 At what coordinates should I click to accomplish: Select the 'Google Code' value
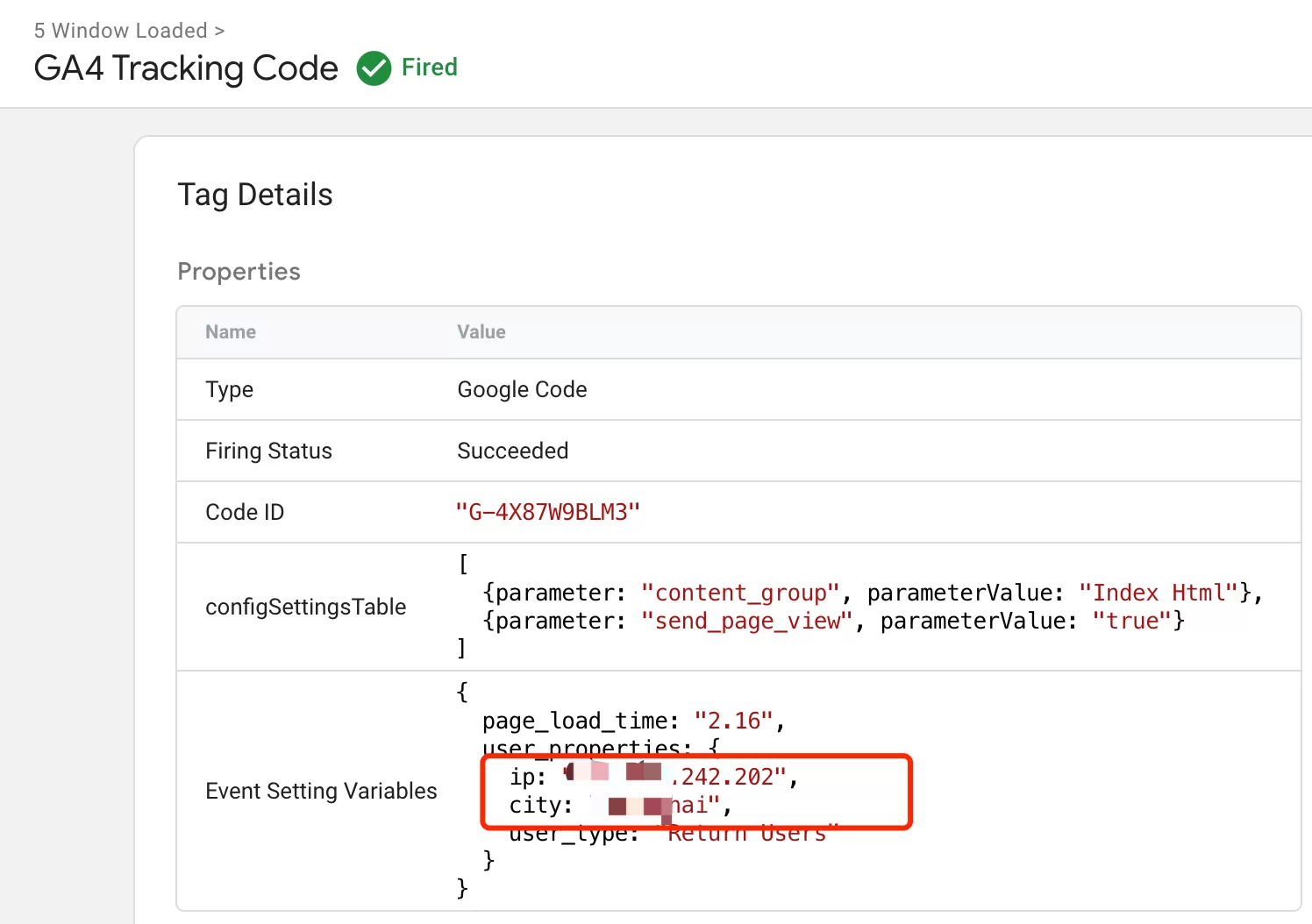523,389
